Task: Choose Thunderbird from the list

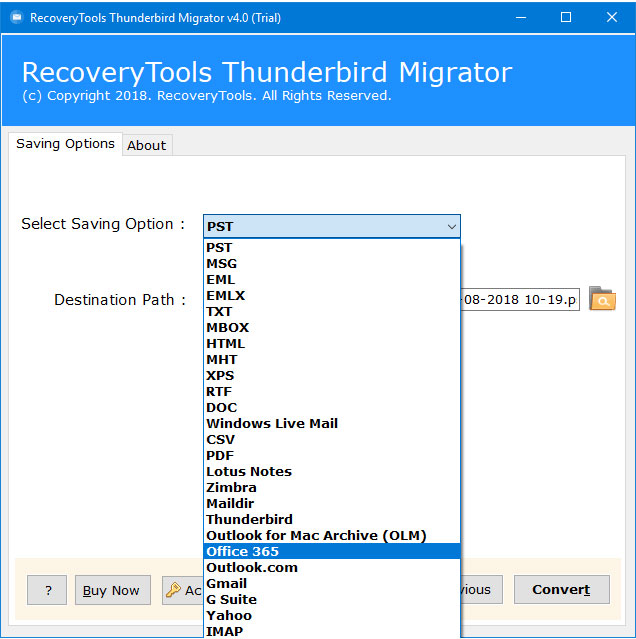Action: (x=332, y=519)
